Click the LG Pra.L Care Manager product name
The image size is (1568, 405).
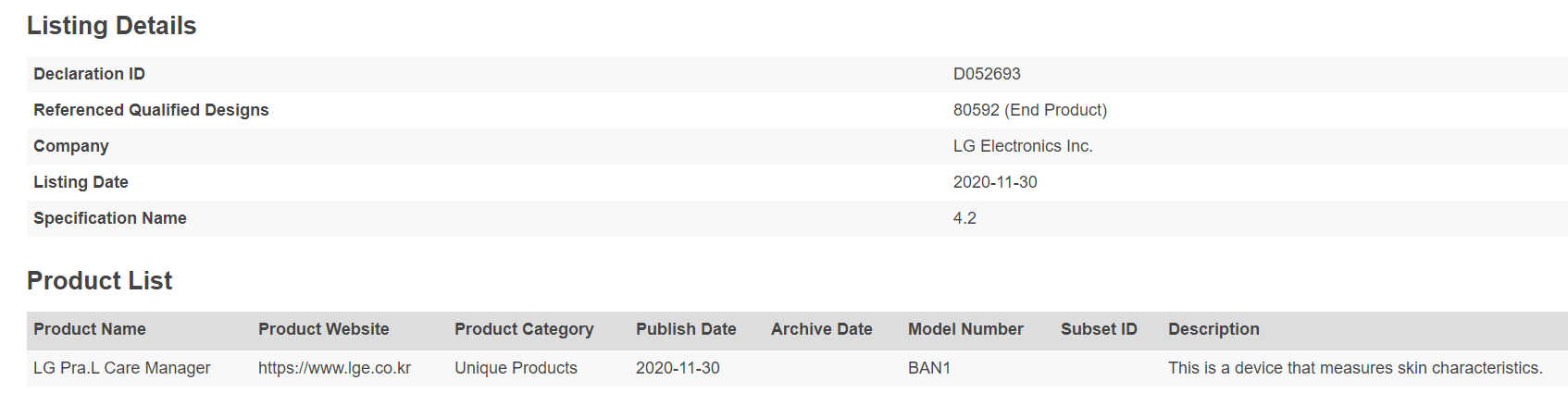[x=122, y=368]
